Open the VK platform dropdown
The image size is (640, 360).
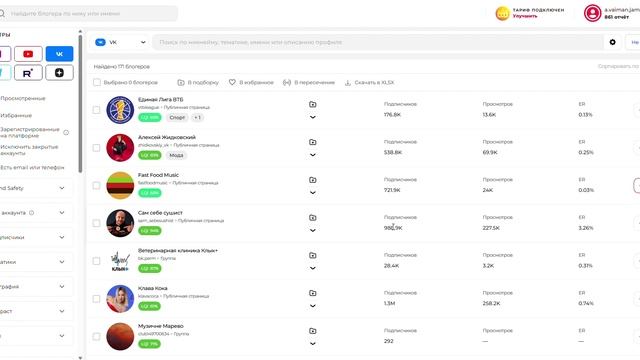tap(120, 42)
